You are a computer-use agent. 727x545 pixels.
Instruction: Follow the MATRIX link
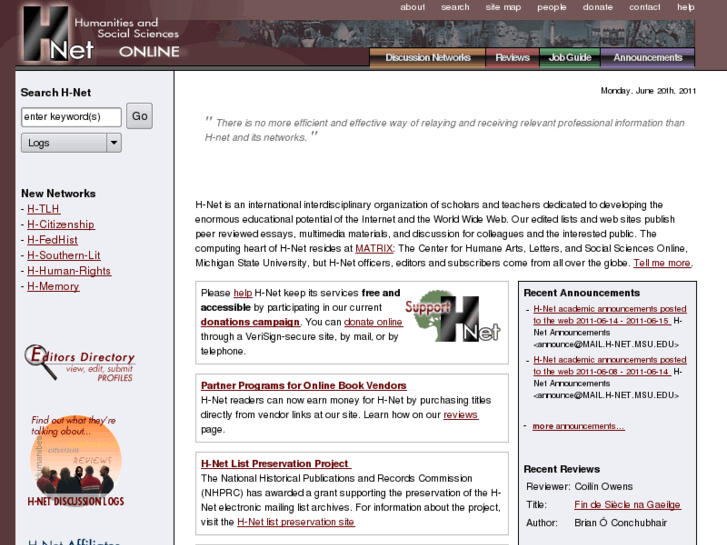(374, 248)
